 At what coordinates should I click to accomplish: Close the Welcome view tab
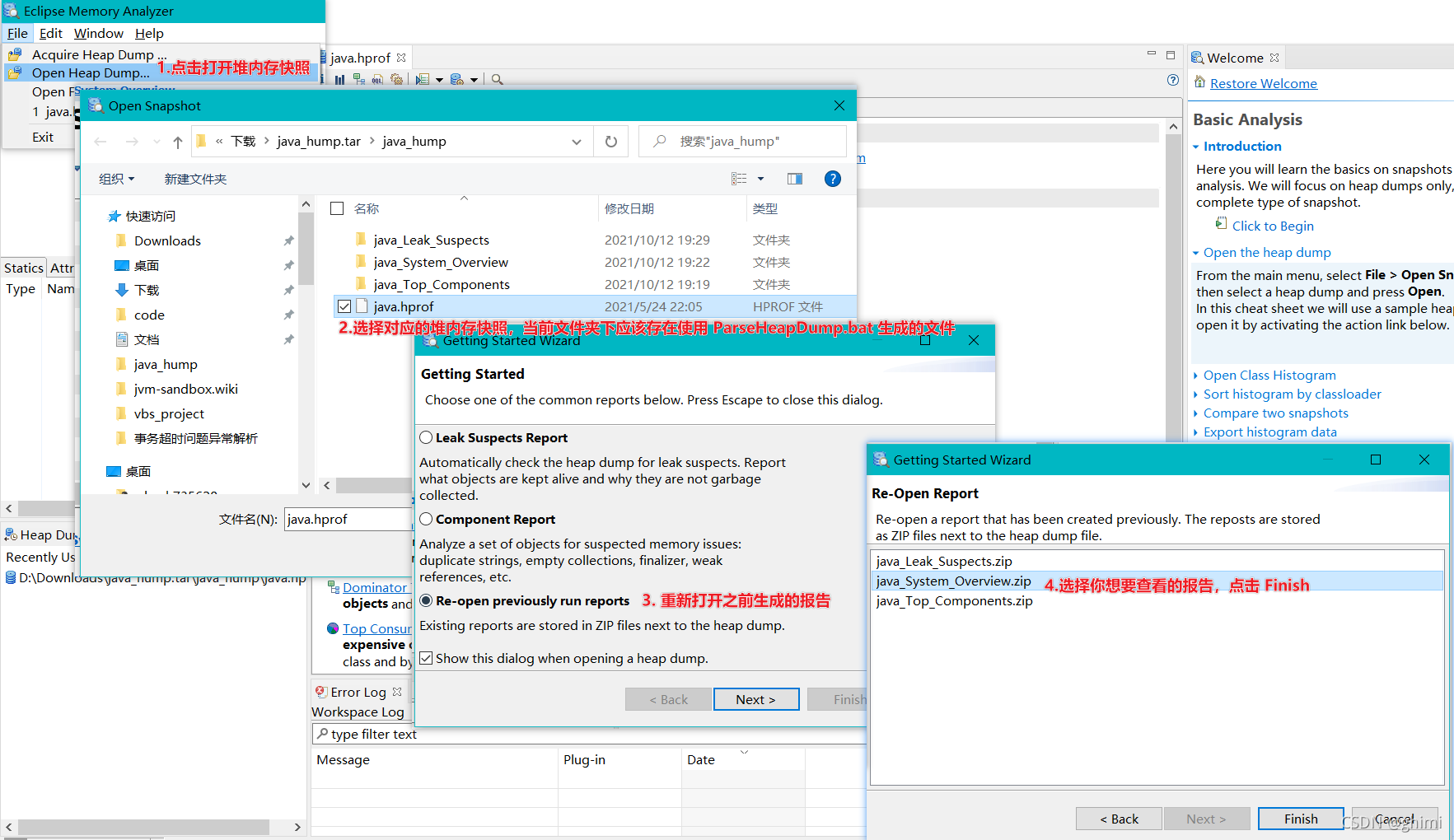pyautogui.click(x=1274, y=58)
